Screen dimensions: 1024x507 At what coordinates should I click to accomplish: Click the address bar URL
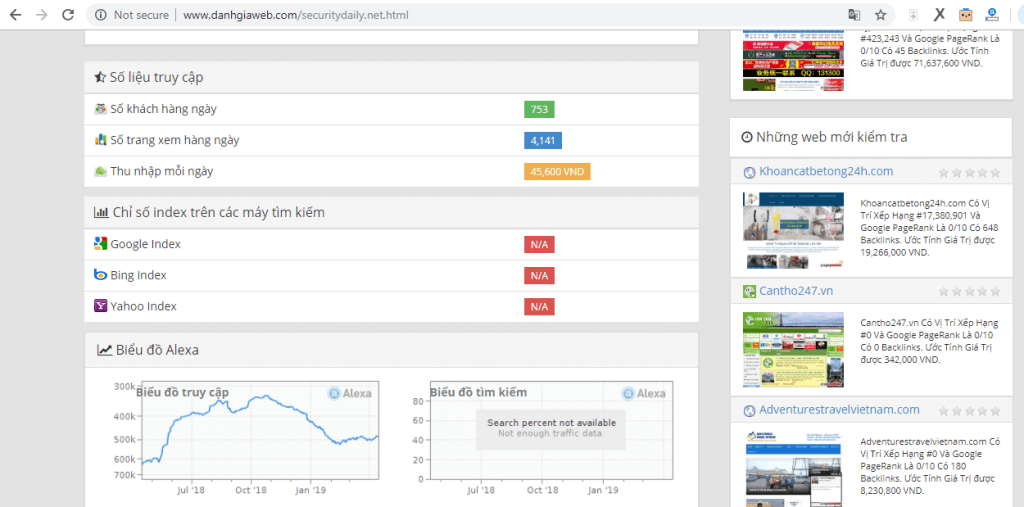296,14
